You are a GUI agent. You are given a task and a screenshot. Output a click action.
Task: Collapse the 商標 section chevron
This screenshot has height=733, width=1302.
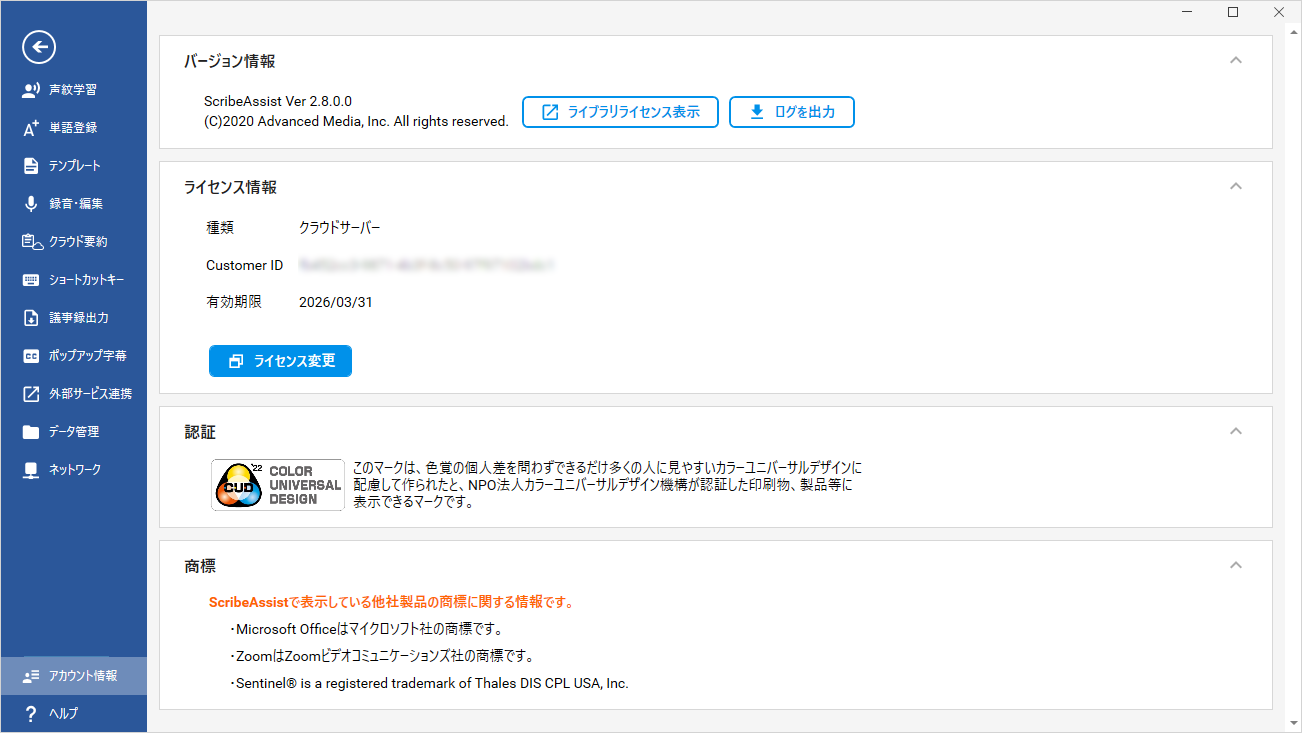click(x=1236, y=565)
